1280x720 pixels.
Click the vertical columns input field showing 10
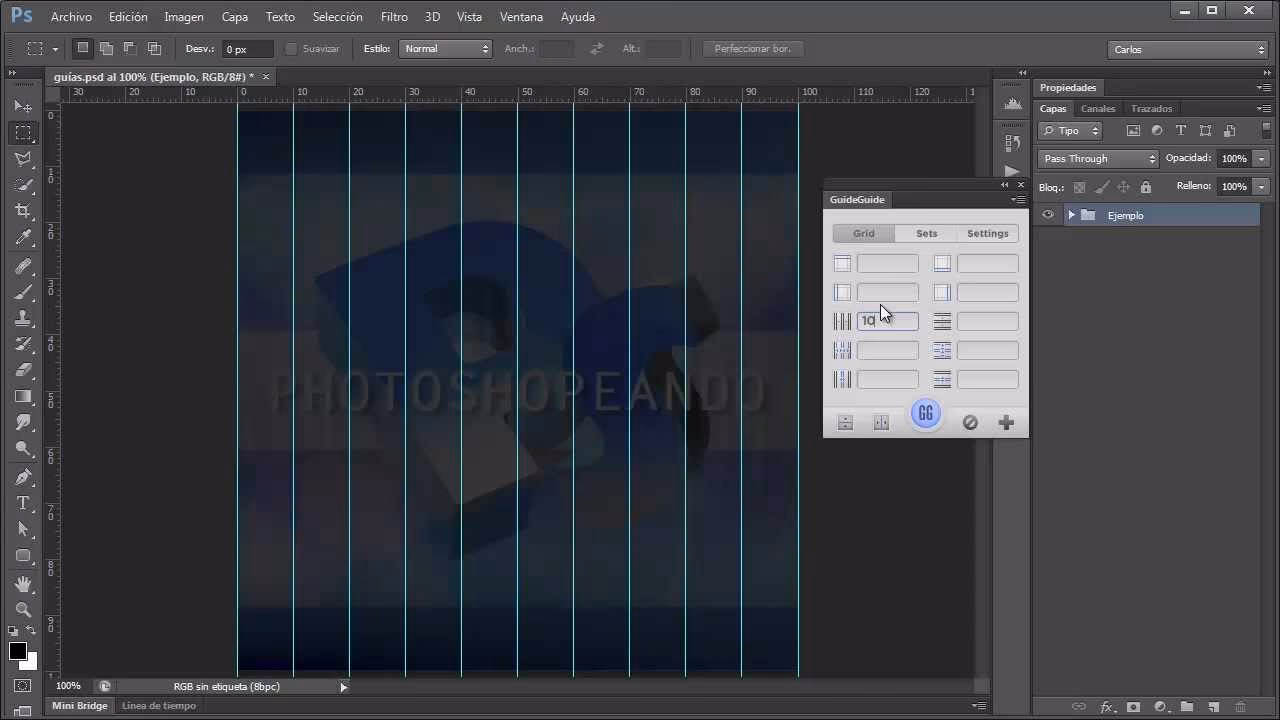pyautogui.click(x=887, y=320)
